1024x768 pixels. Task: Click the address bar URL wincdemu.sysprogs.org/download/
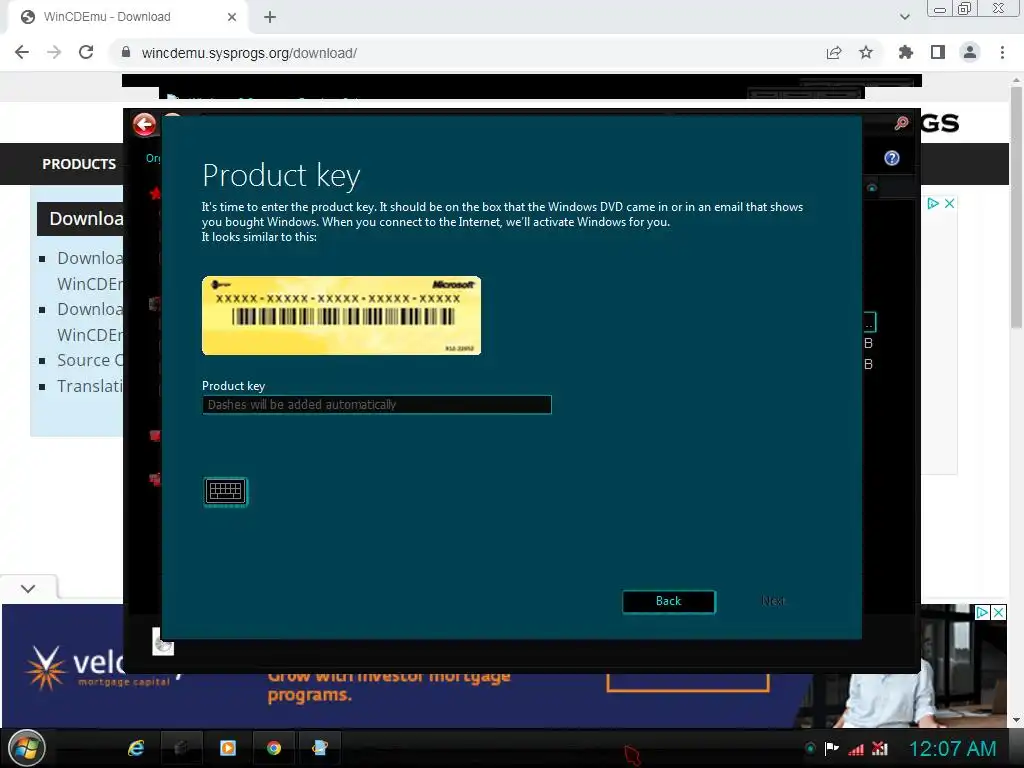click(x=249, y=53)
